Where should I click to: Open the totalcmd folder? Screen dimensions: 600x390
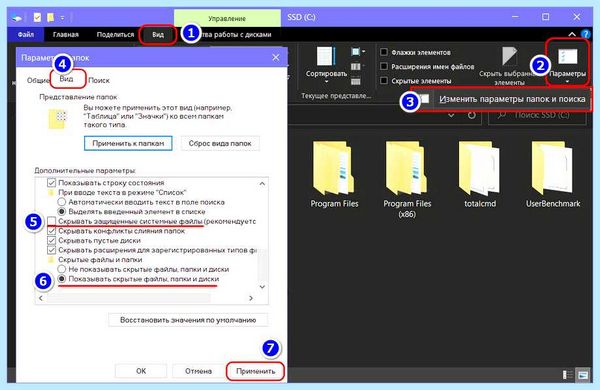click(x=480, y=175)
